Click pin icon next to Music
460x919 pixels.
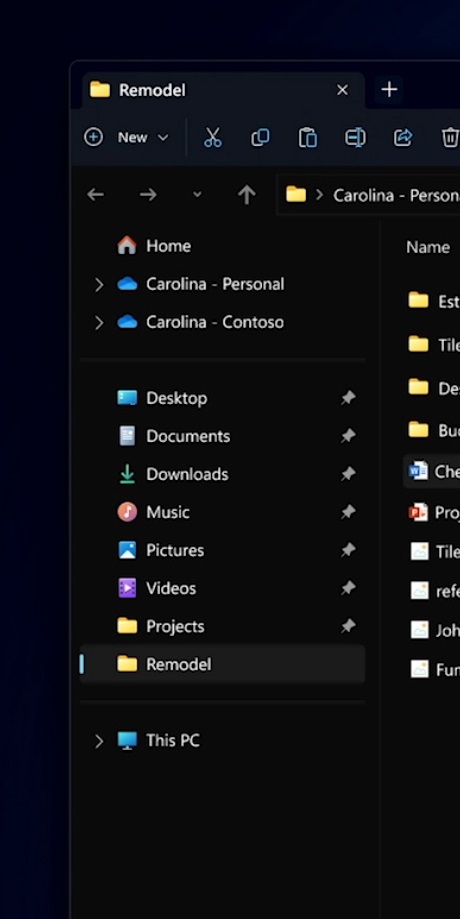349,512
